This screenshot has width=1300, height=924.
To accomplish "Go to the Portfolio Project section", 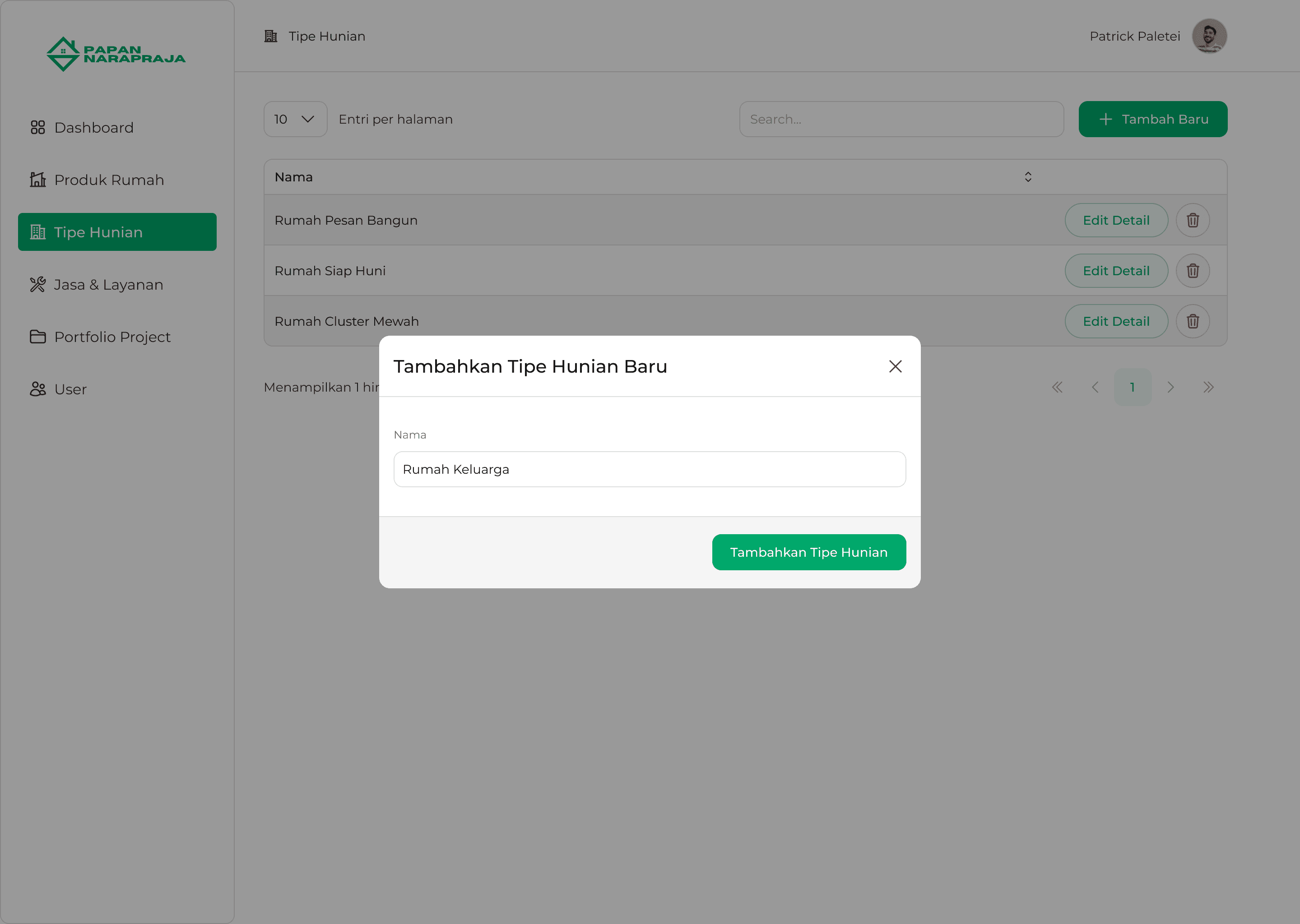I will coord(112,337).
